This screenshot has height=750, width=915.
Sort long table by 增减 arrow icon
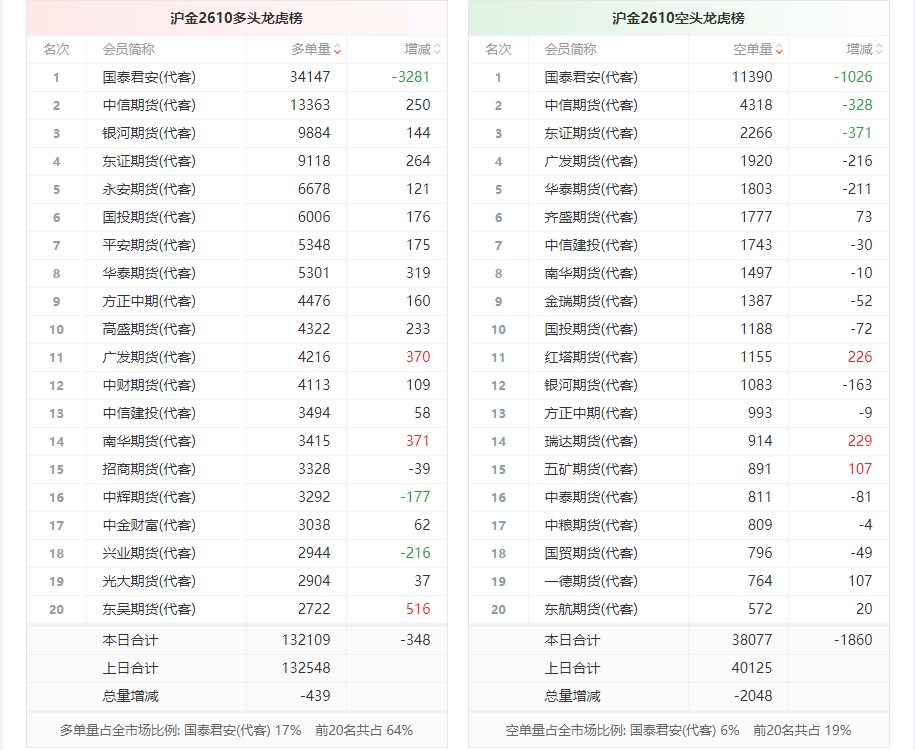coord(438,50)
